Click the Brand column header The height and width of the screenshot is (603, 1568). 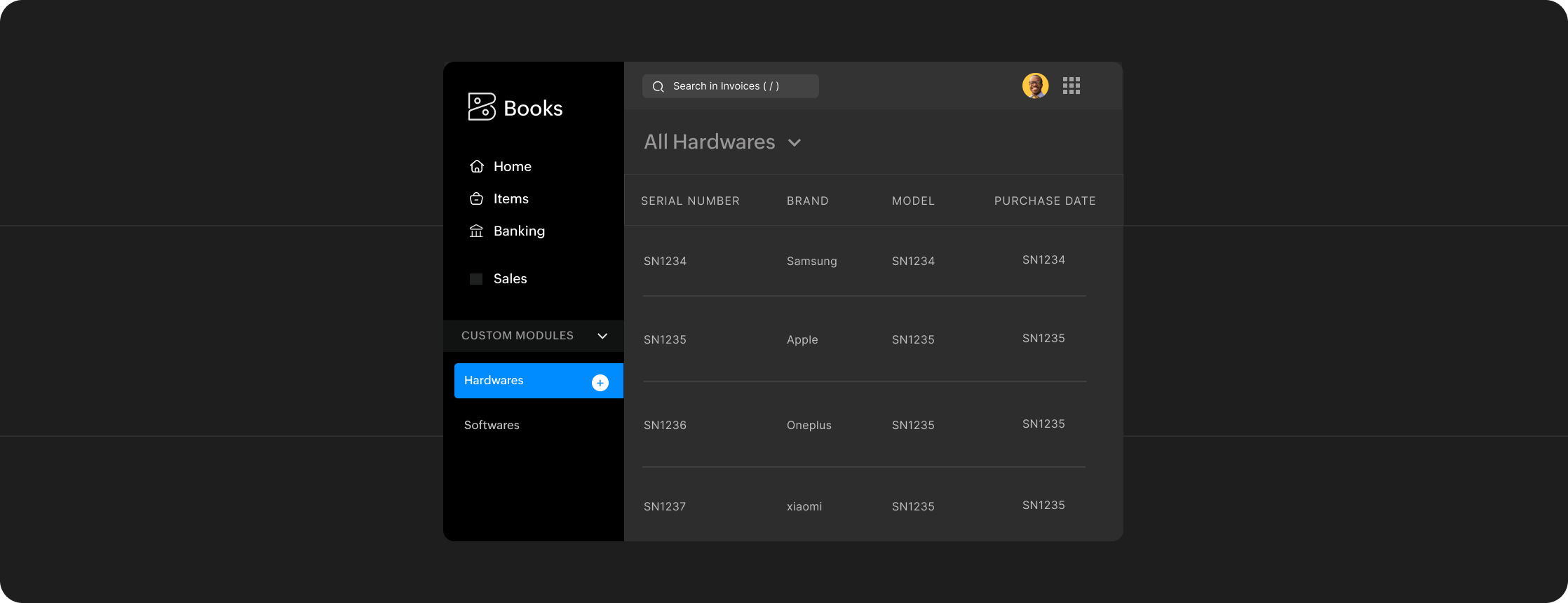pyautogui.click(x=807, y=201)
